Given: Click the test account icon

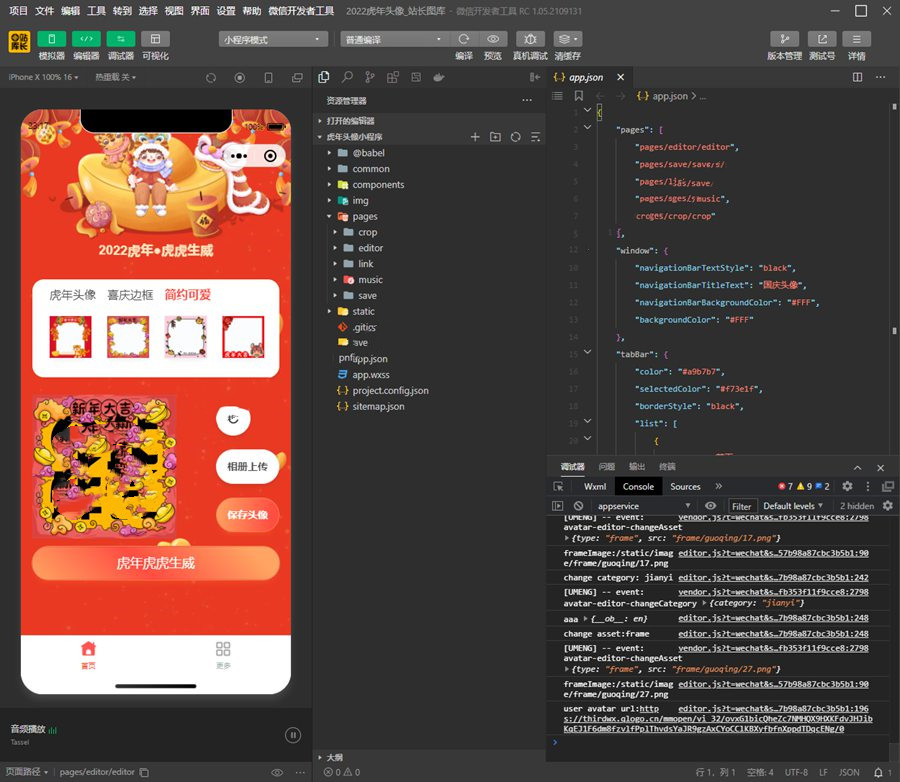Looking at the screenshot, I should [x=822, y=39].
